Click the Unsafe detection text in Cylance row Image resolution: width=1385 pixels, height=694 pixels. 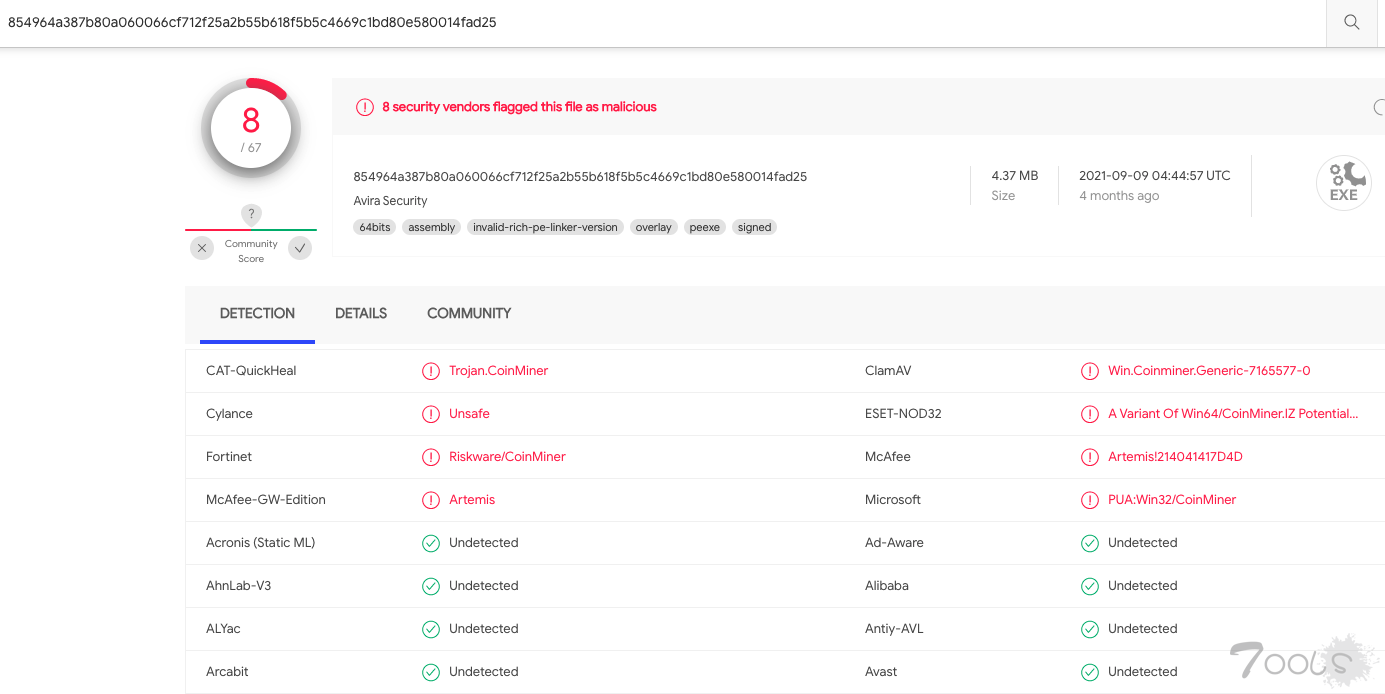pyautogui.click(x=469, y=413)
